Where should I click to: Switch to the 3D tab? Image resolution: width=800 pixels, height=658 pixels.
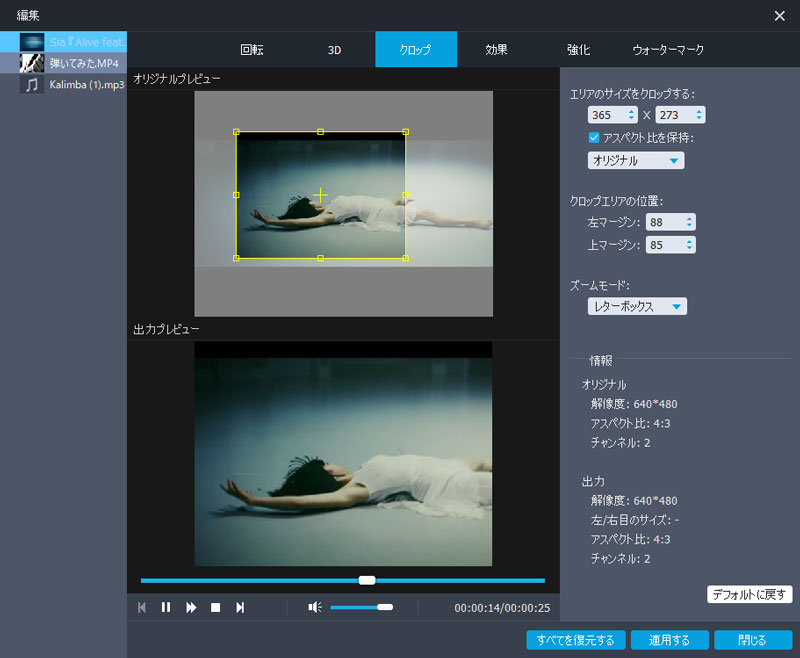pos(334,49)
